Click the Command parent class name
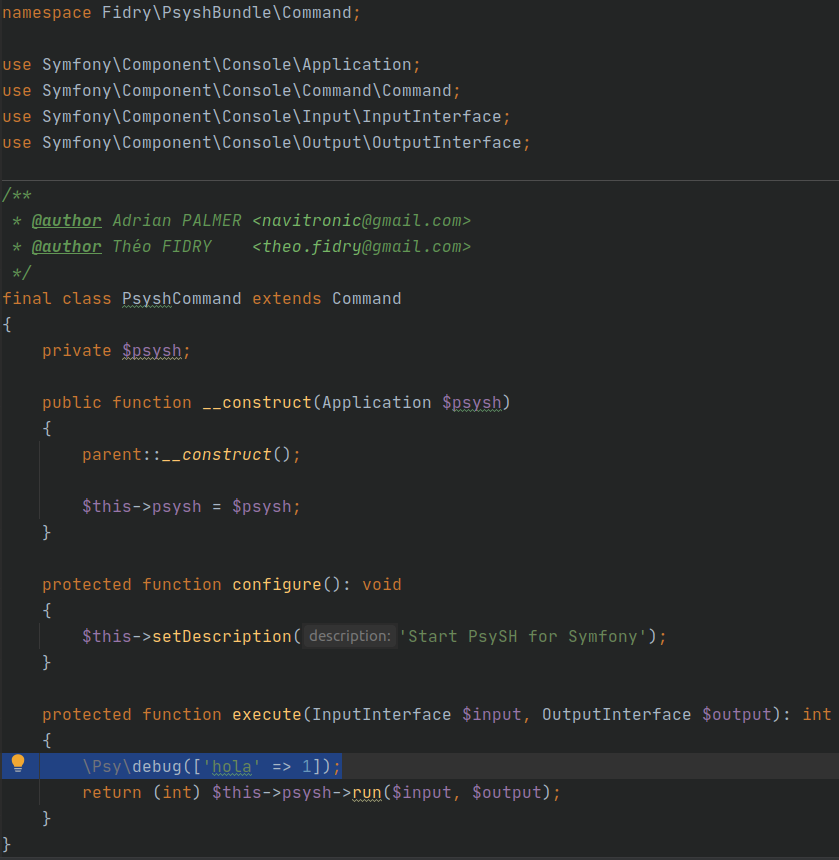Screen dimensions: 839x860 (369, 298)
